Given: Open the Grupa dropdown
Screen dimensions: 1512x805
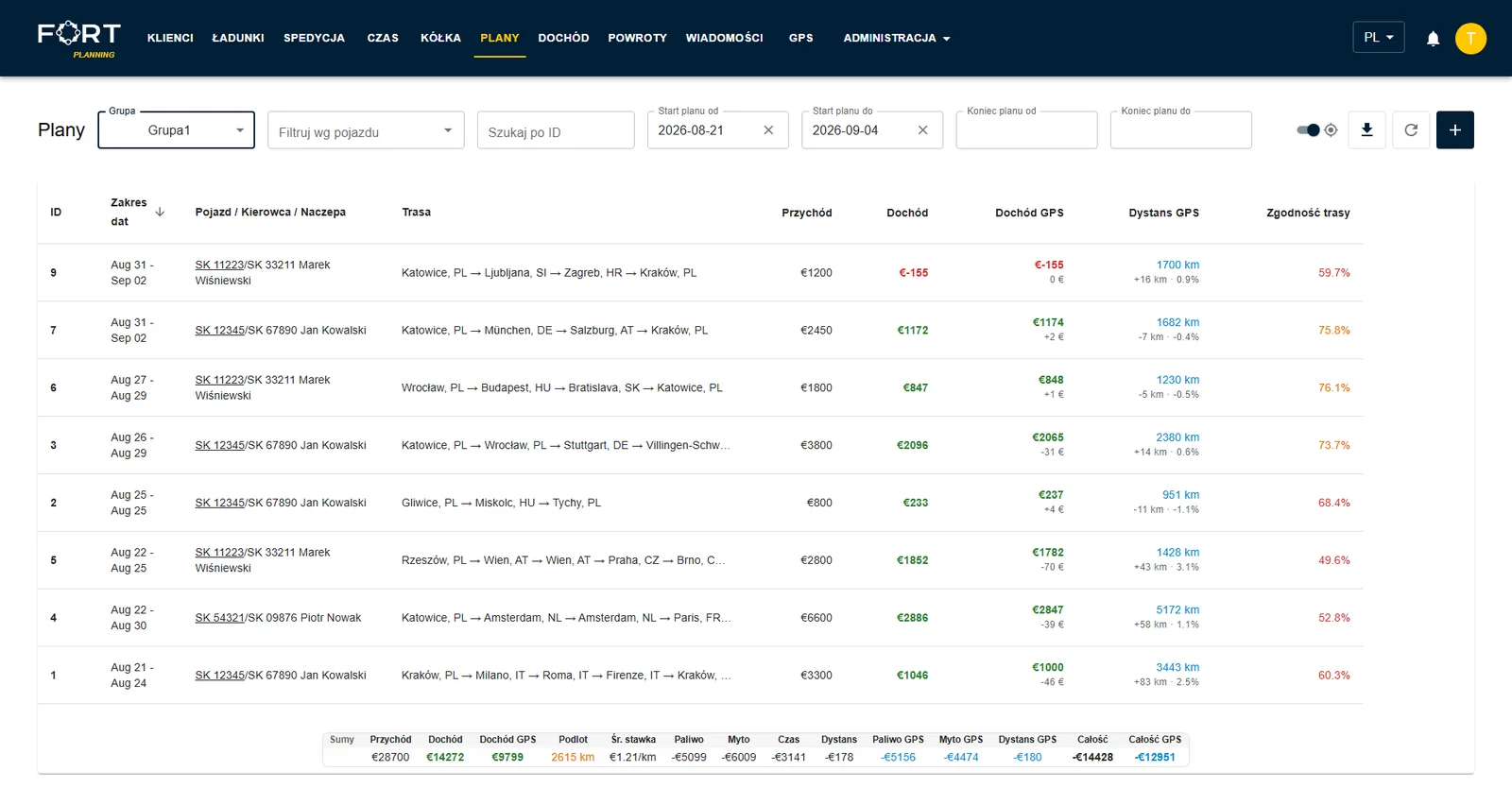Looking at the screenshot, I should (x=176, y=130).
